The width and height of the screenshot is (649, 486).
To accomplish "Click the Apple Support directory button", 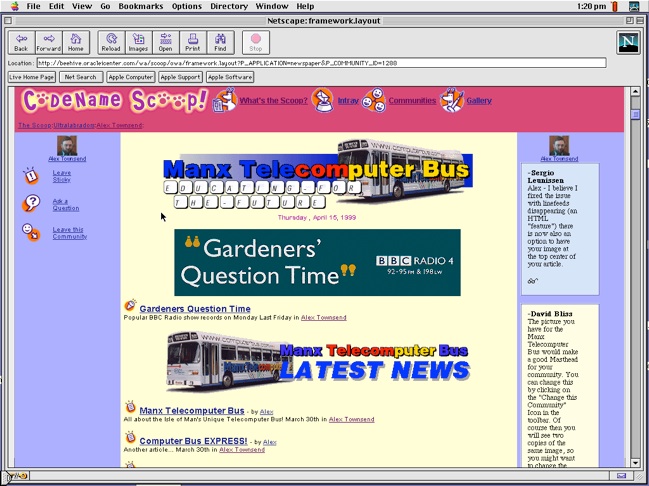I will (x=180, y=77).
